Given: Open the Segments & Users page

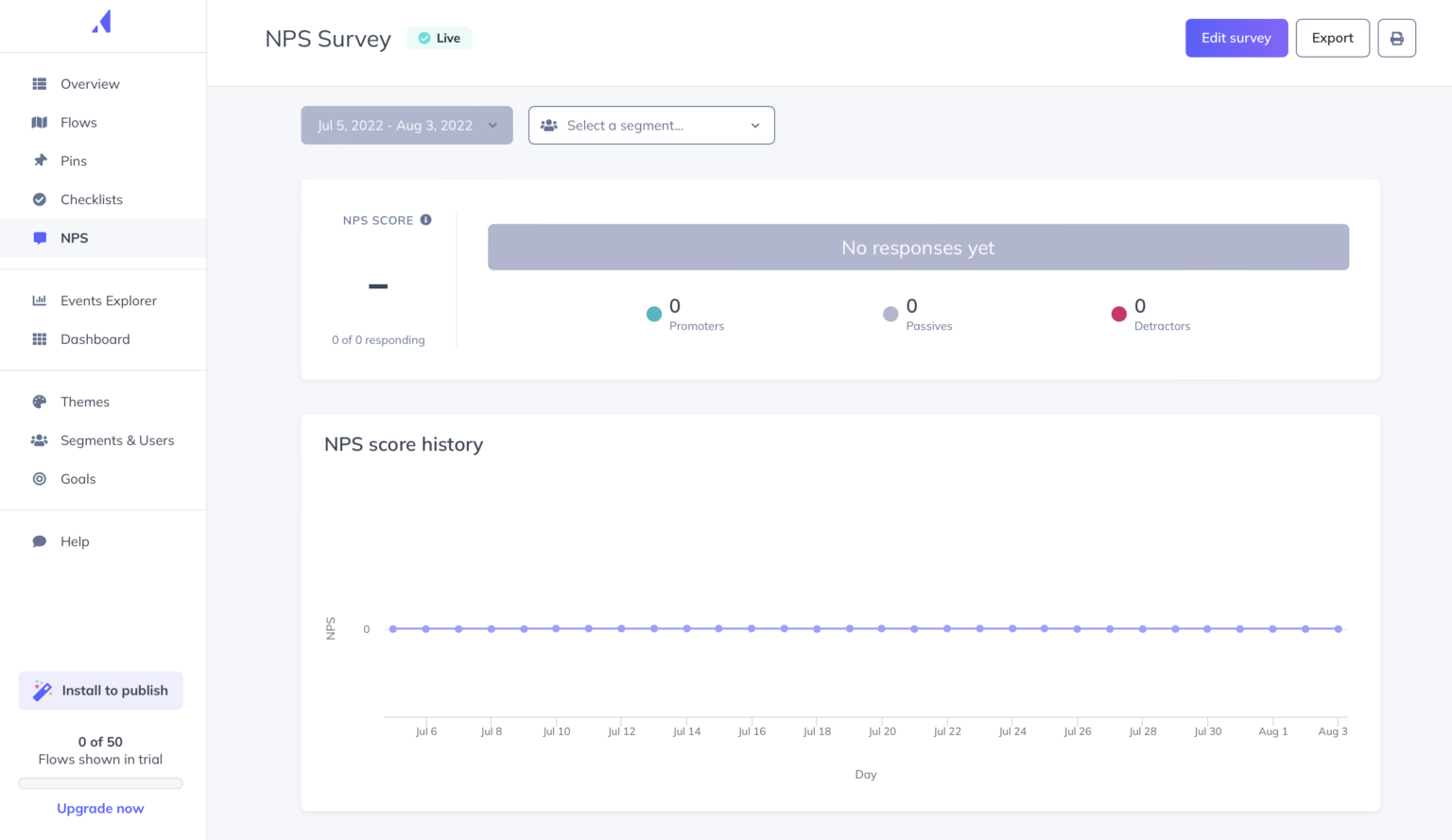Looking at the screenshot, I should [117, 440].
